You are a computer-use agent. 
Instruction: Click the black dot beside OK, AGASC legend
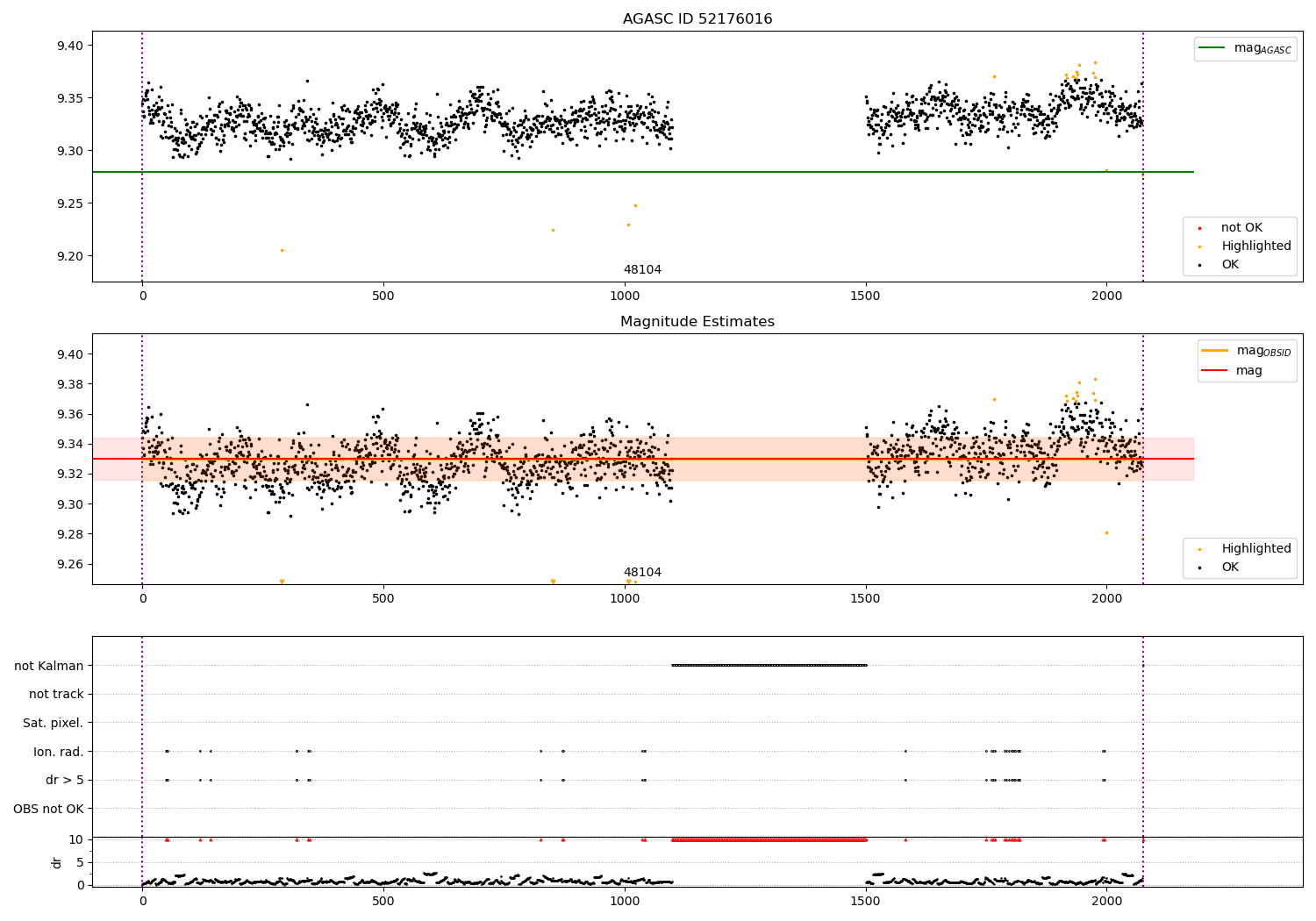1199,265
